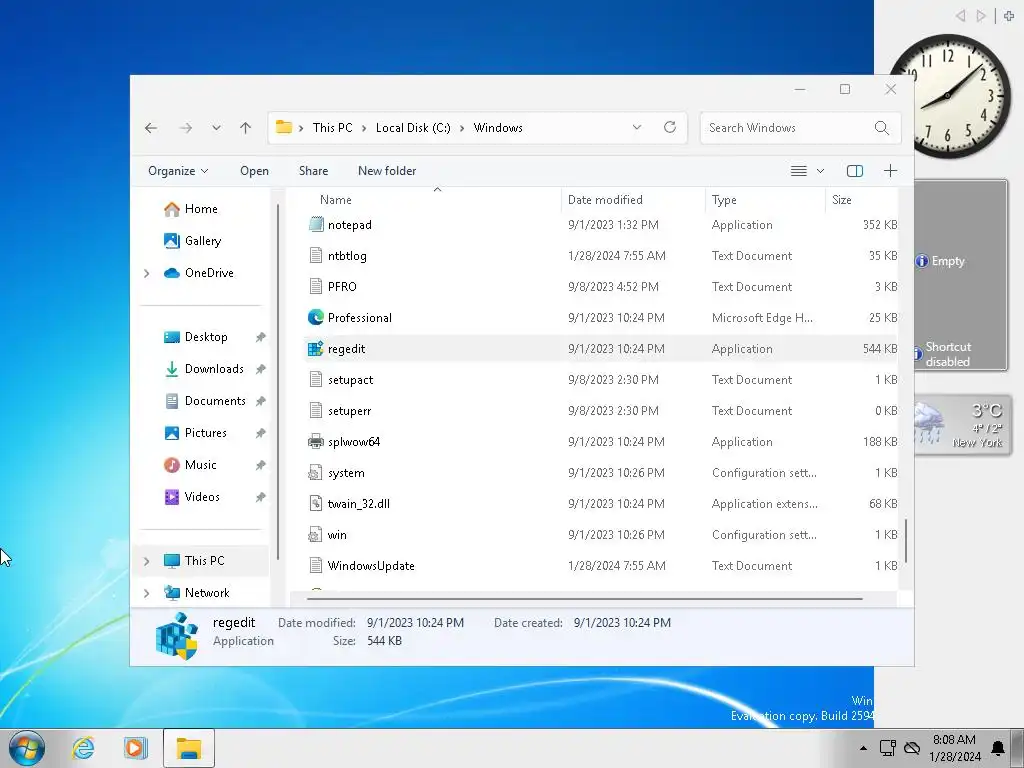Select the regedit application icon

316,349
